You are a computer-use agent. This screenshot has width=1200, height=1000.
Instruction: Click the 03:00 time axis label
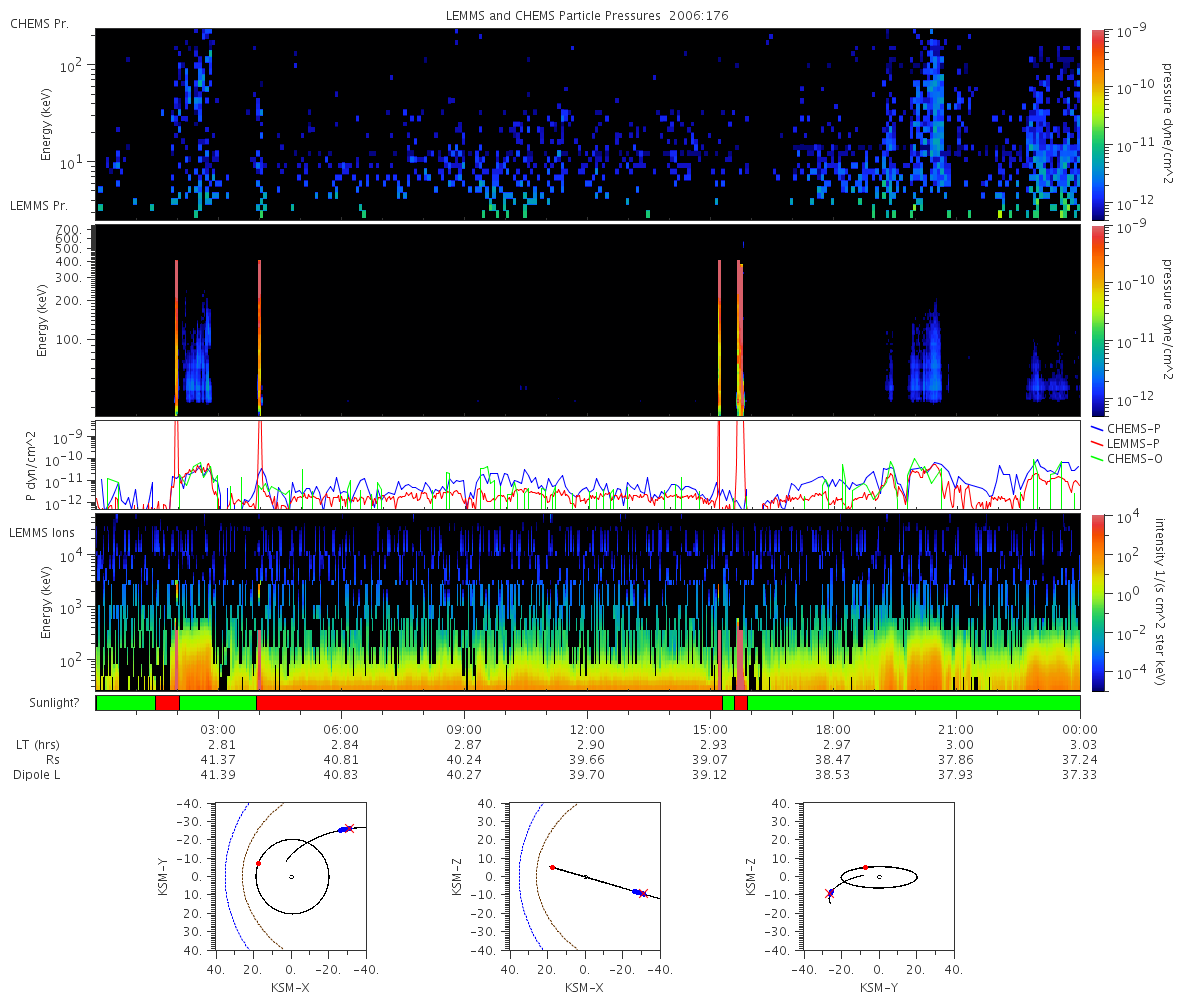(x=218, y=729)
